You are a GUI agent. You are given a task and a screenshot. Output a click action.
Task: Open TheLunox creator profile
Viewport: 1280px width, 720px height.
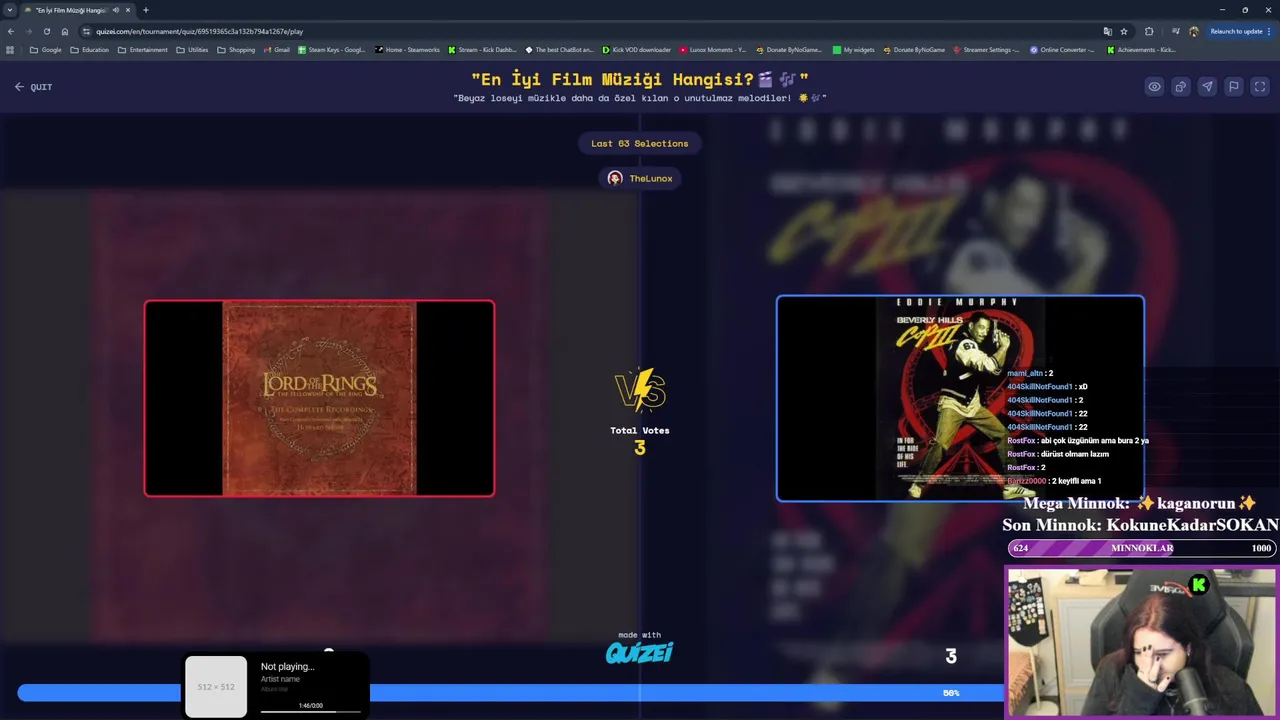(640, 178)
